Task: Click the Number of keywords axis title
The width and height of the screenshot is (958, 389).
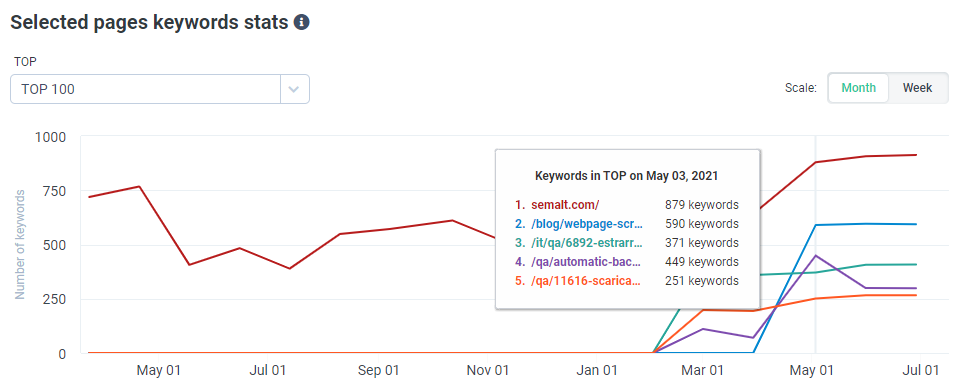Action: (20, 244)
